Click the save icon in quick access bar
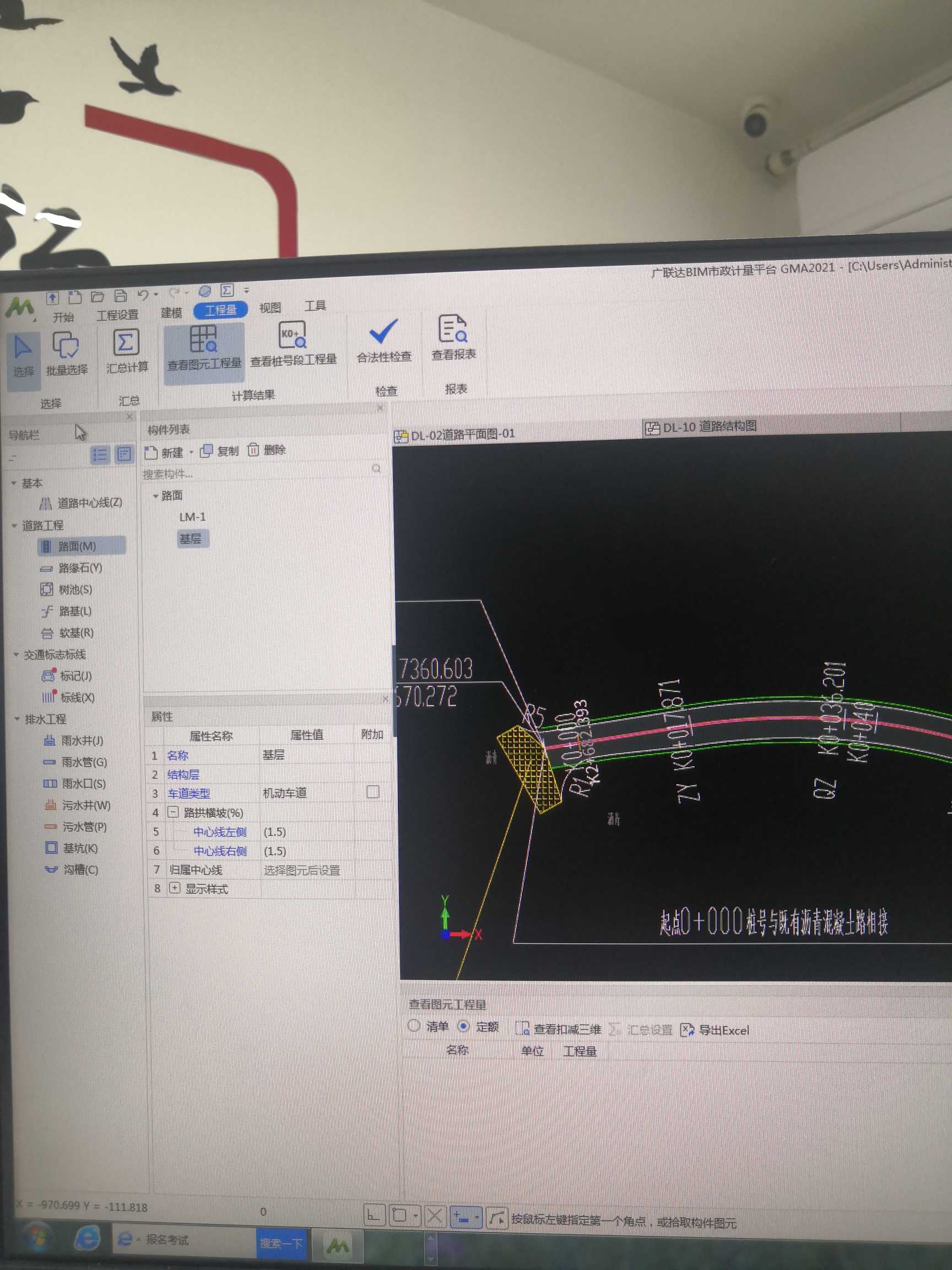Viewport: 952px width, 1270px height. coord(121,295)
